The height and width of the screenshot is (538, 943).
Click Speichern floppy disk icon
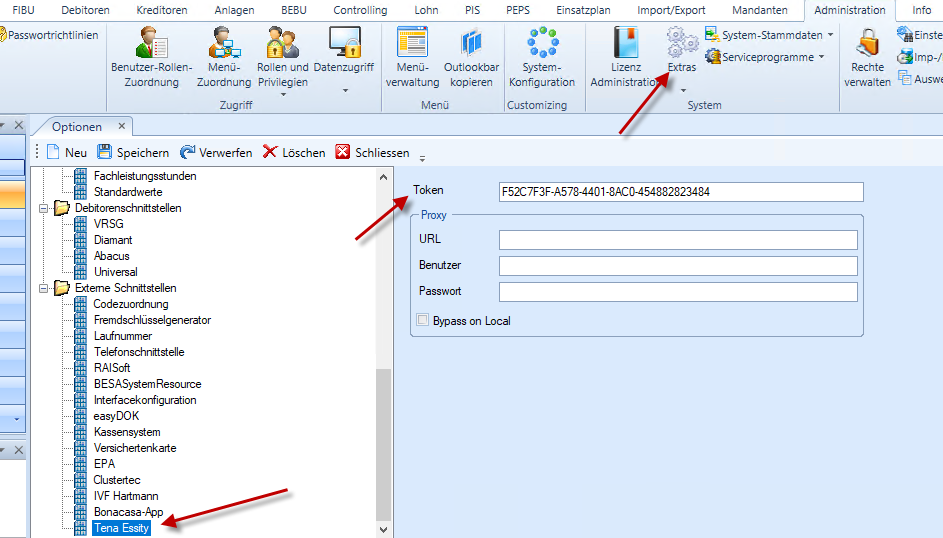tap(105, 152)
